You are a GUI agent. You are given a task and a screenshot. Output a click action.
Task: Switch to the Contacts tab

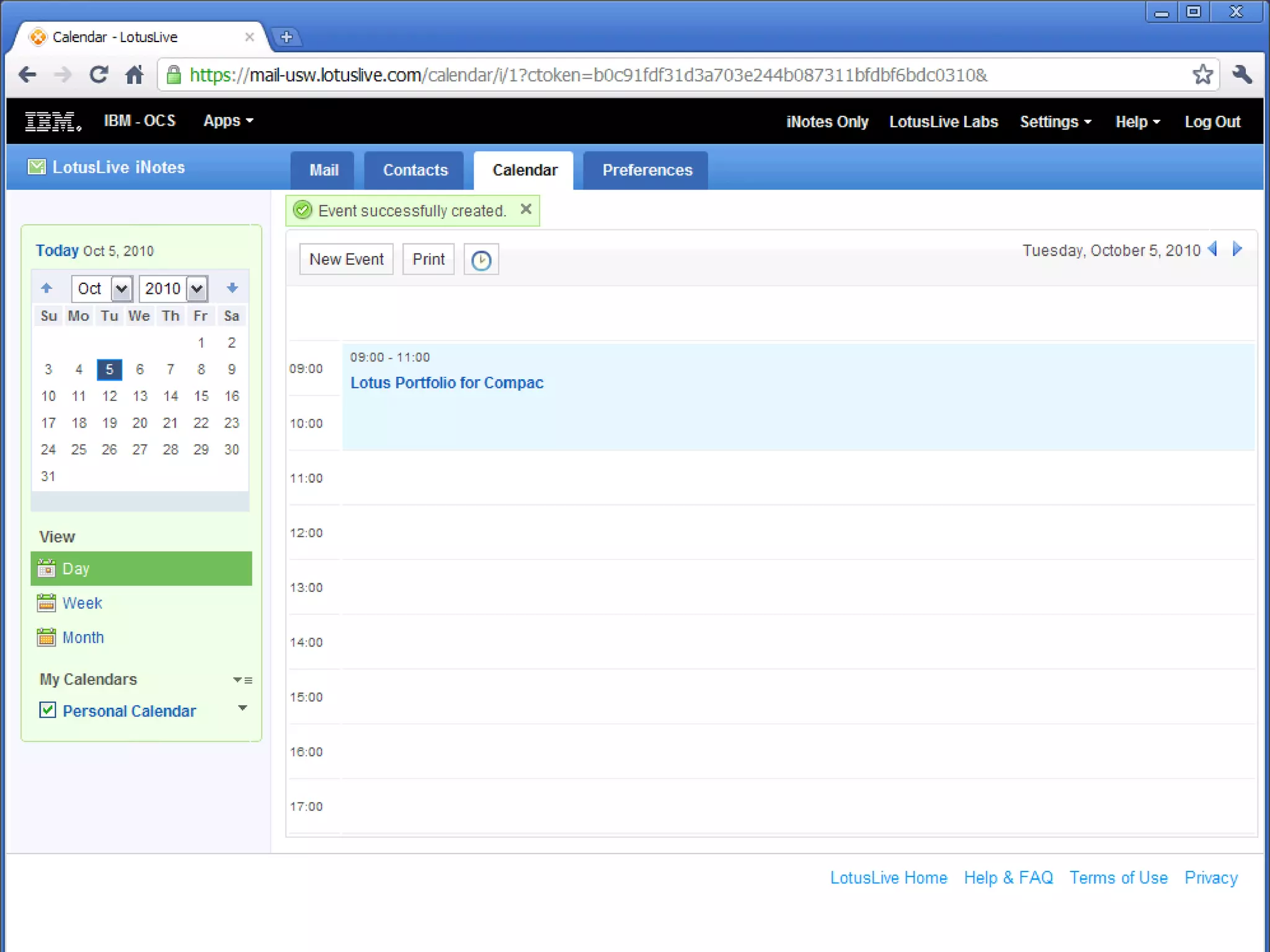(x=414, y=170)
